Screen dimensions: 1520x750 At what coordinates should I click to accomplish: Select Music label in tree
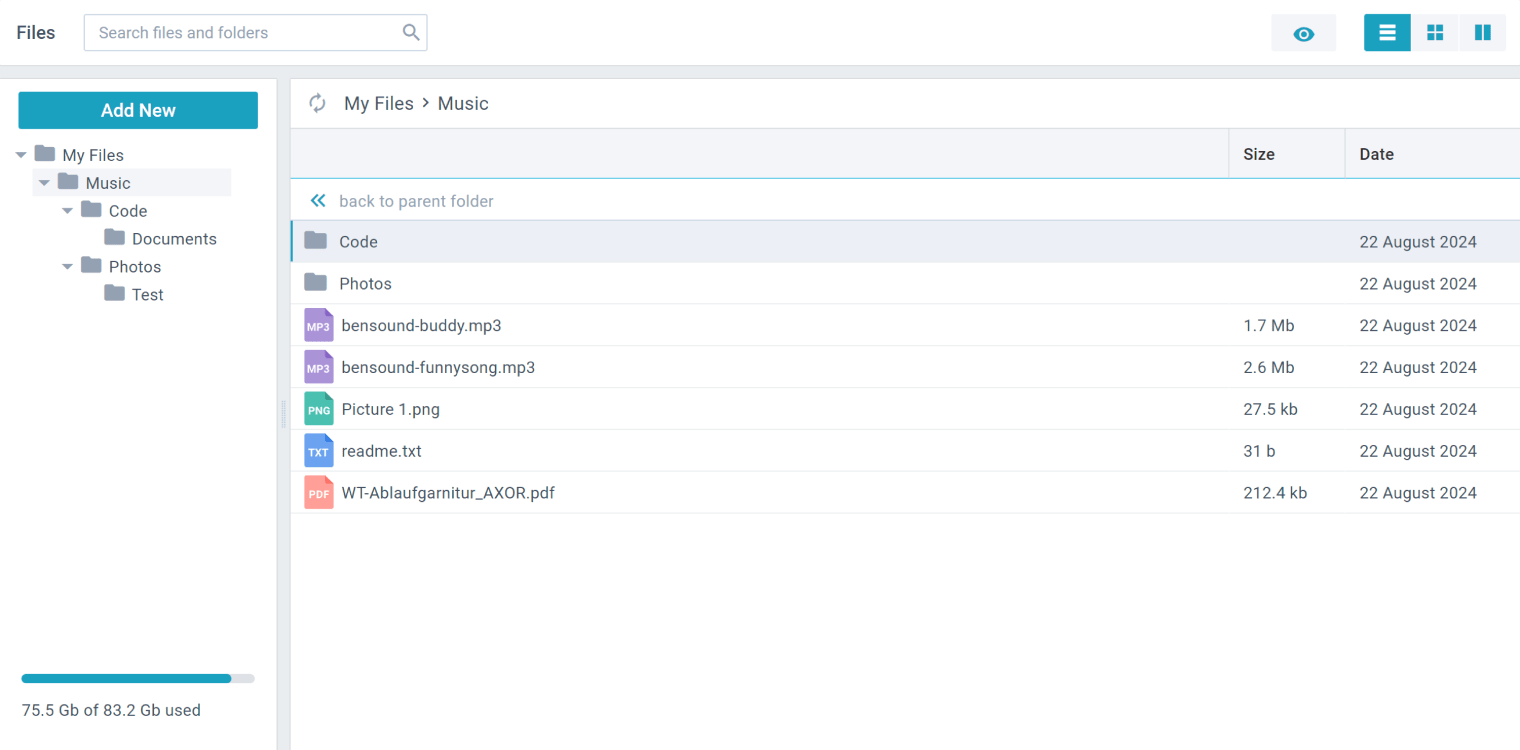tap(108, 183)
